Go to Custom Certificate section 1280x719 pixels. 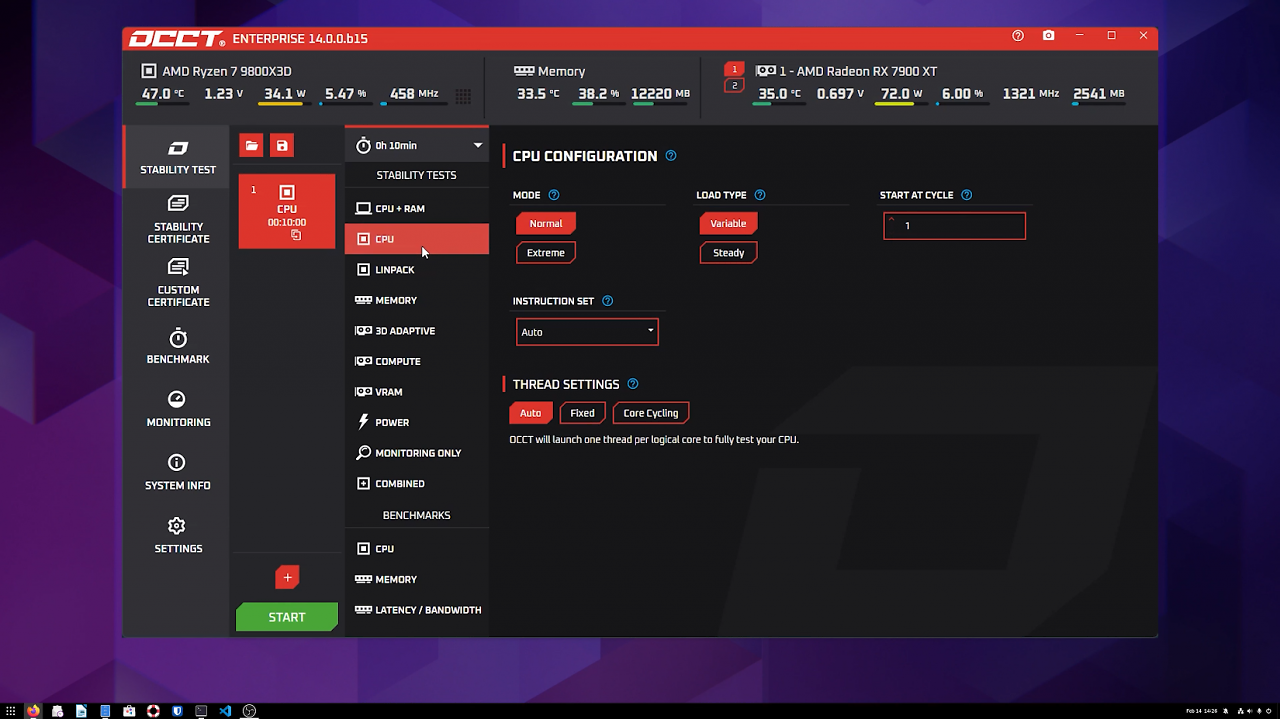point(178,282)
